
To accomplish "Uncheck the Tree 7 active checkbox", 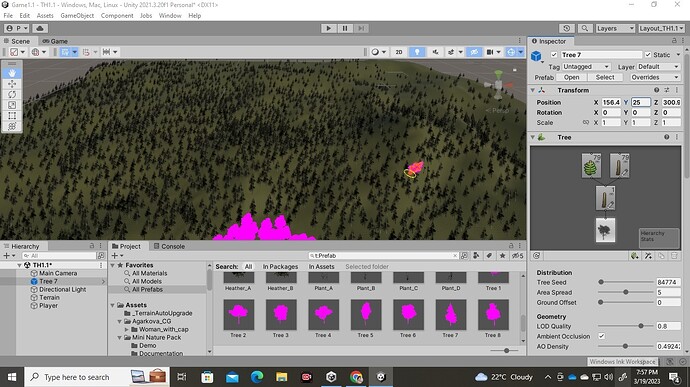I will pyautogui.click(x=554, y=55).
